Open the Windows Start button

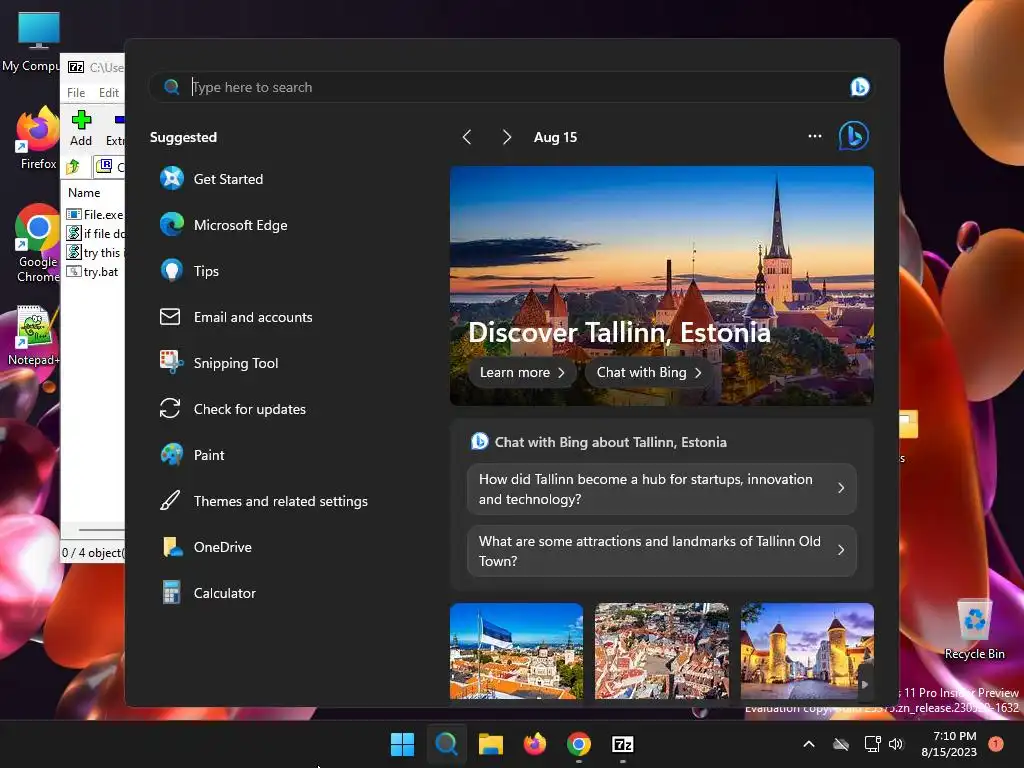pyautogui.click(x=402, y=744)
